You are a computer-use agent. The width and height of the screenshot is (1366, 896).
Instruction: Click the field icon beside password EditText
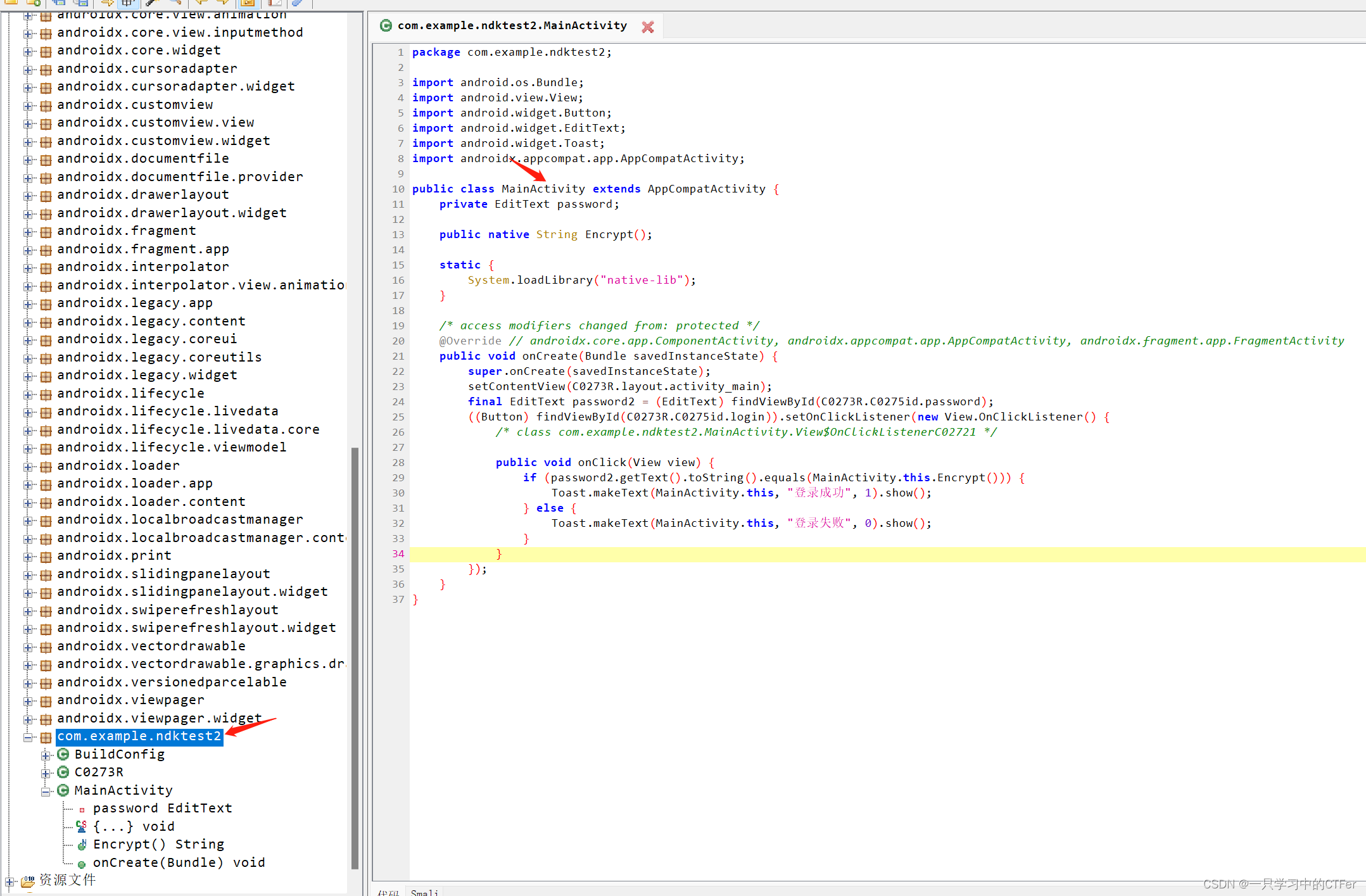(x=82, y=809)
